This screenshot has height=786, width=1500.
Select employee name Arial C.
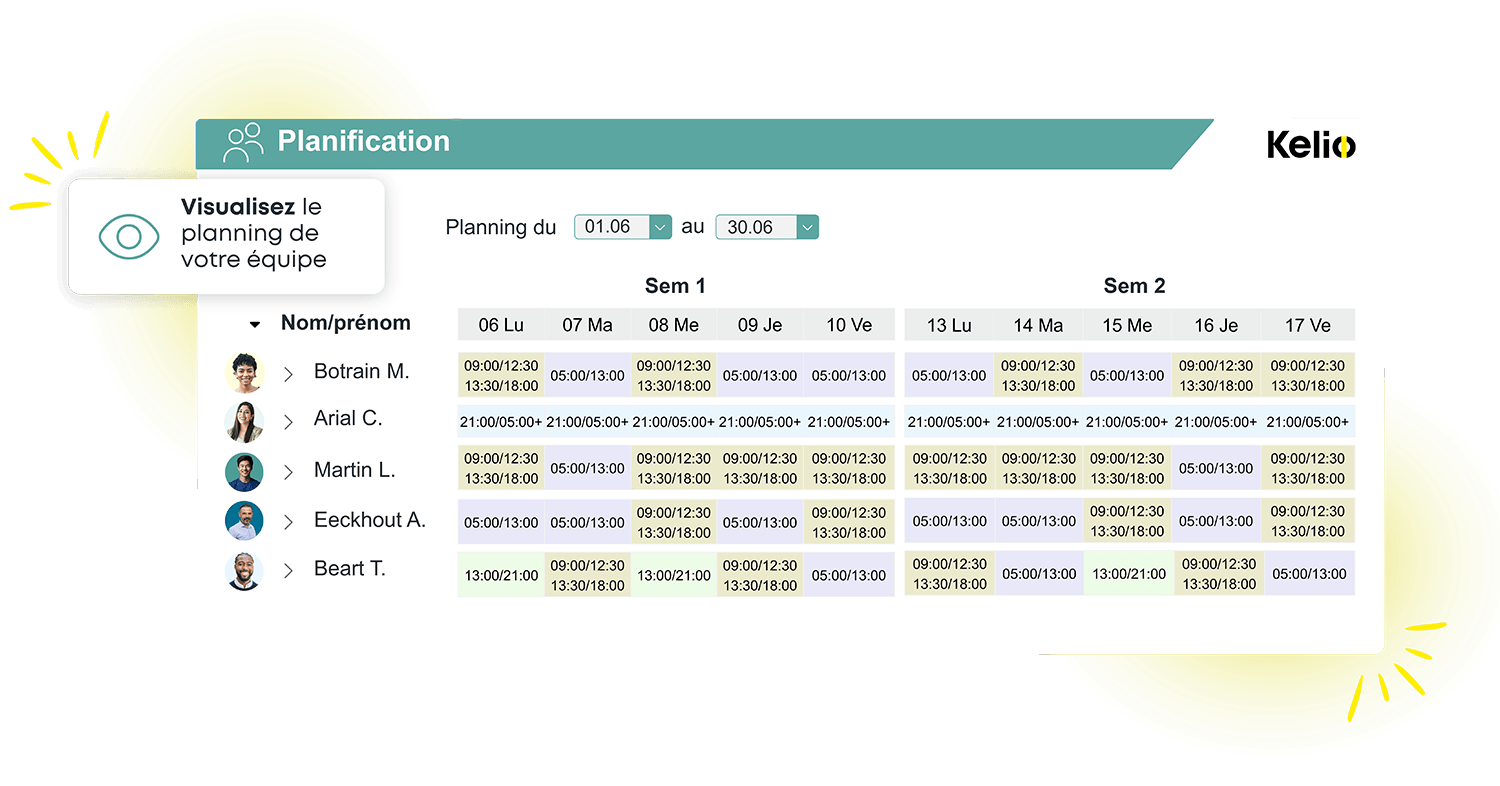[x=348, y=418]
